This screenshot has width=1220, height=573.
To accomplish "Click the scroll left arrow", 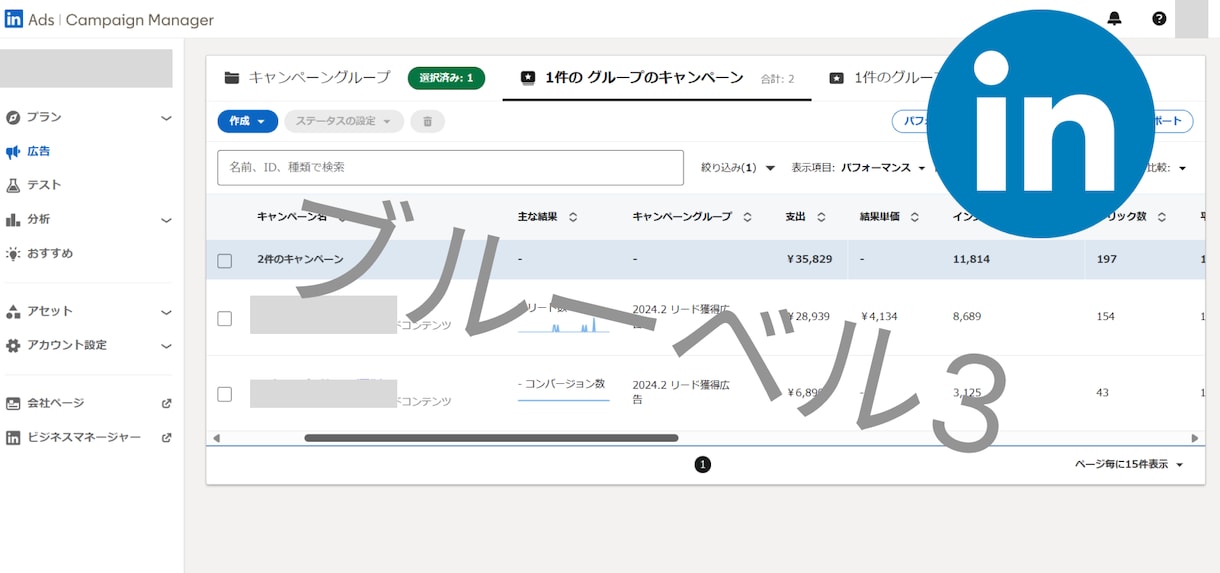I will [x=215, y=438].
